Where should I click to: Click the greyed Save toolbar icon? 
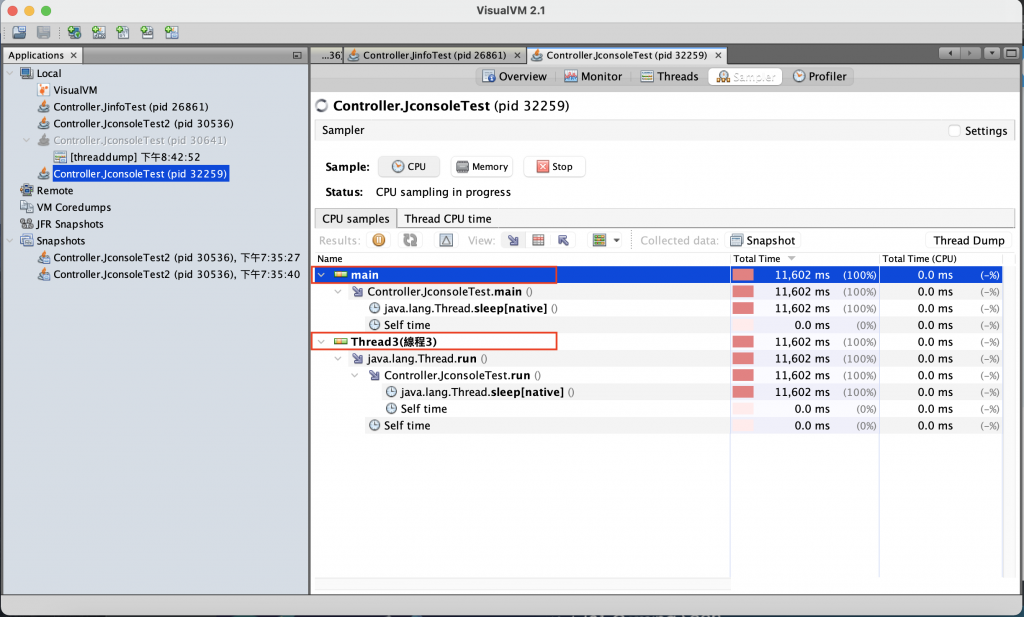[44, 32]
